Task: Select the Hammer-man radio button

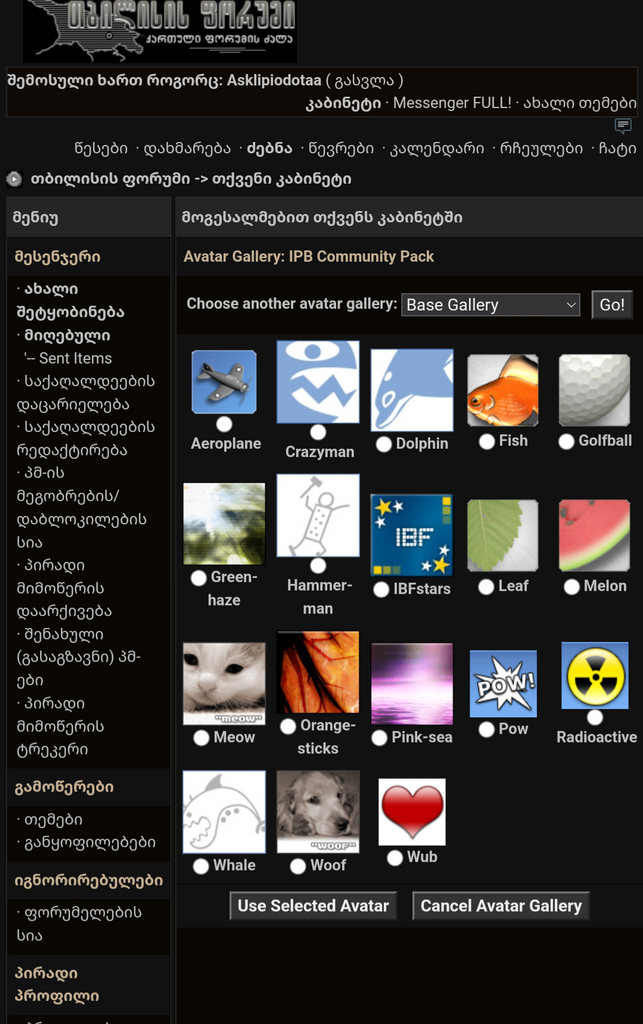Action: click(318, 566)
